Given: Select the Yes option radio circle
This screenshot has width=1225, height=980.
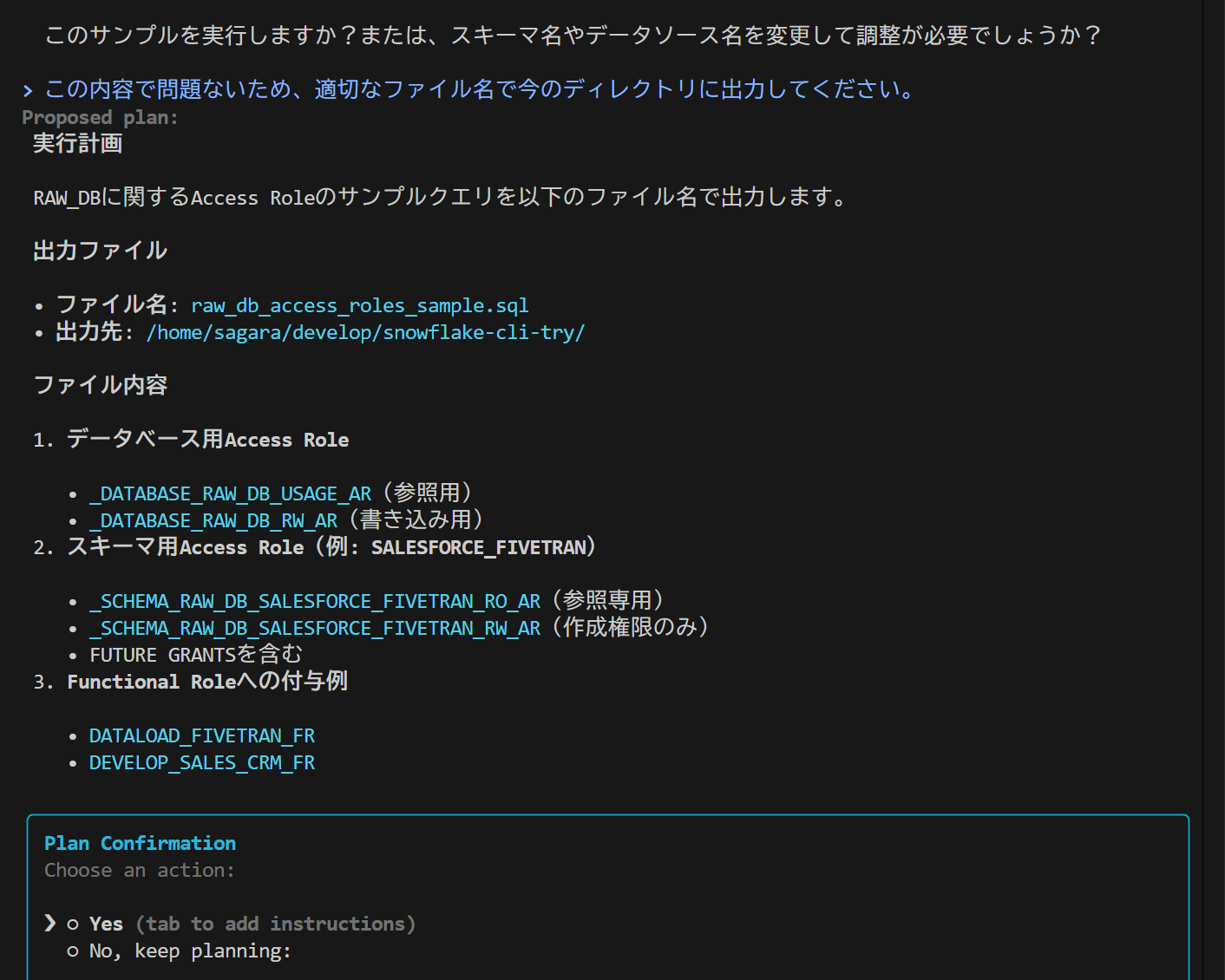Looking at the screenshot, I should tap(73, 924).
